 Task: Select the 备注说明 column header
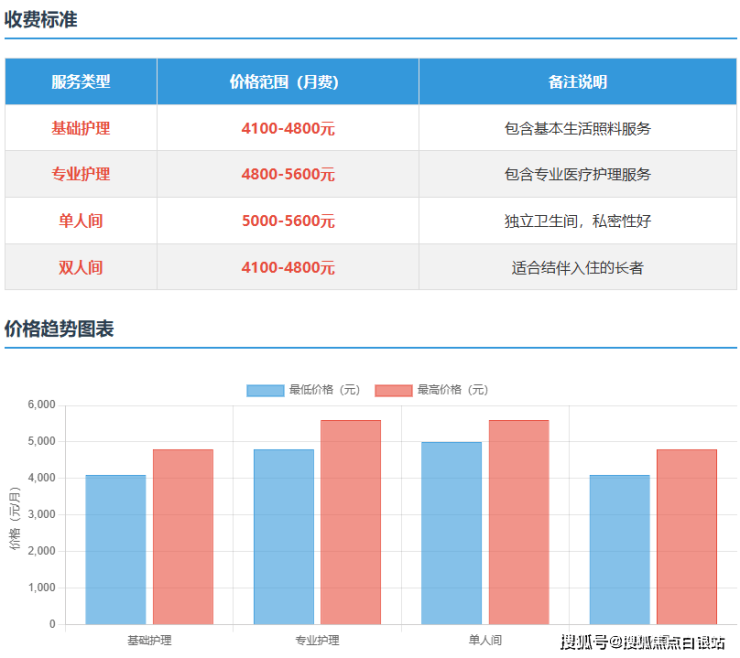point(578,82)
